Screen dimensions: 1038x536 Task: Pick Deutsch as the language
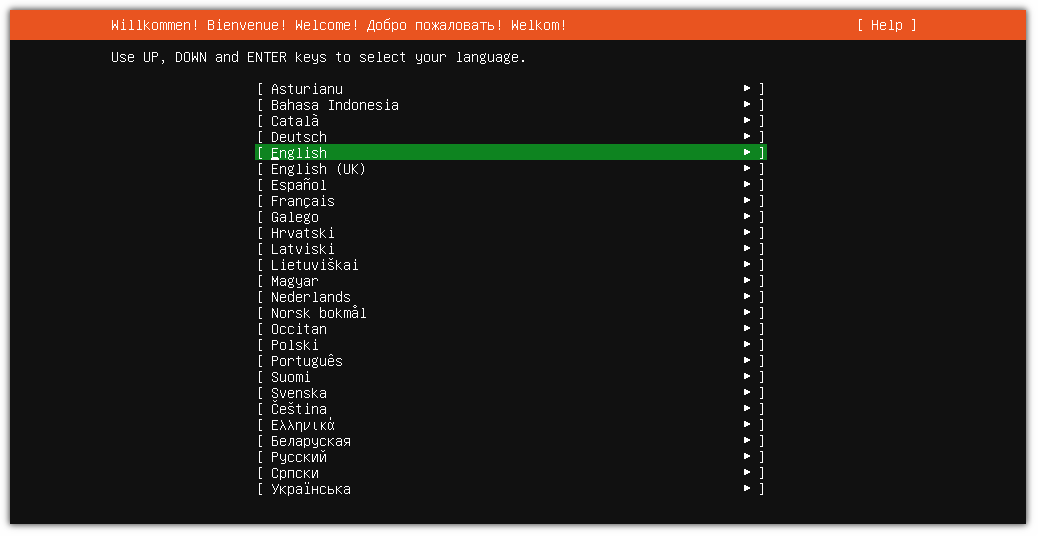point(510,137)
